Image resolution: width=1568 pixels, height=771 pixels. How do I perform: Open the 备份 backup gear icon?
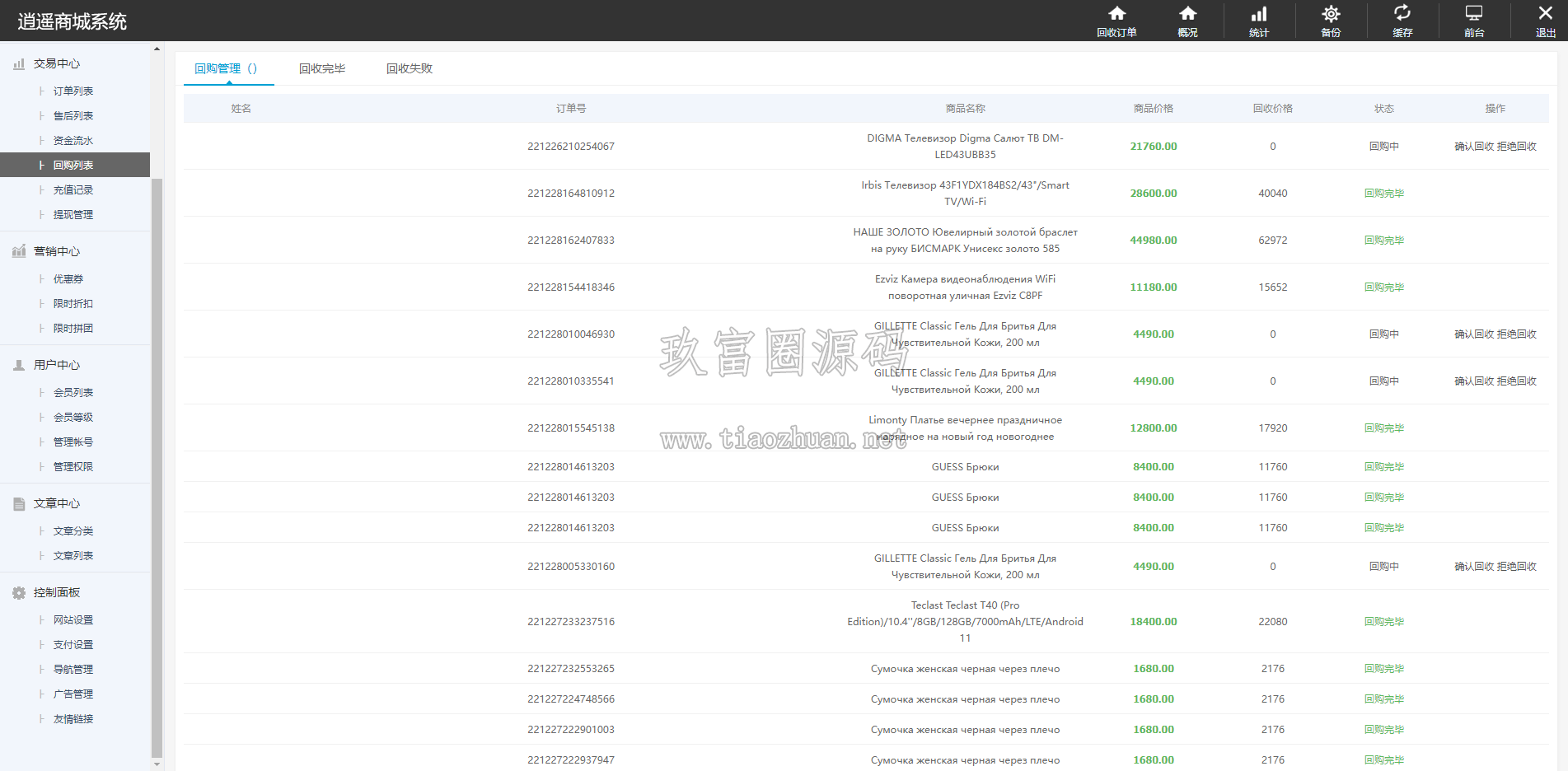click(x=1331, y=14)
